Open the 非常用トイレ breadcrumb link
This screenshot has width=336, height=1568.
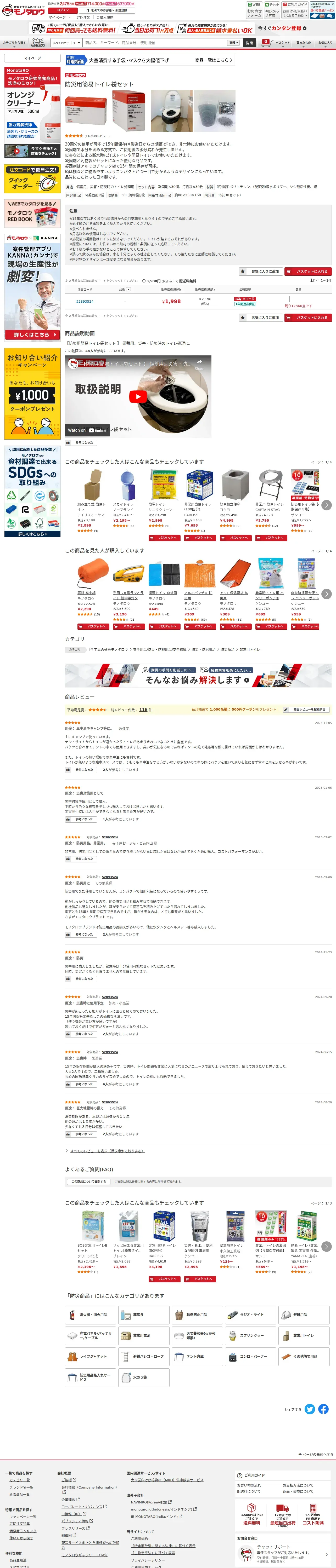coord(249,649)
